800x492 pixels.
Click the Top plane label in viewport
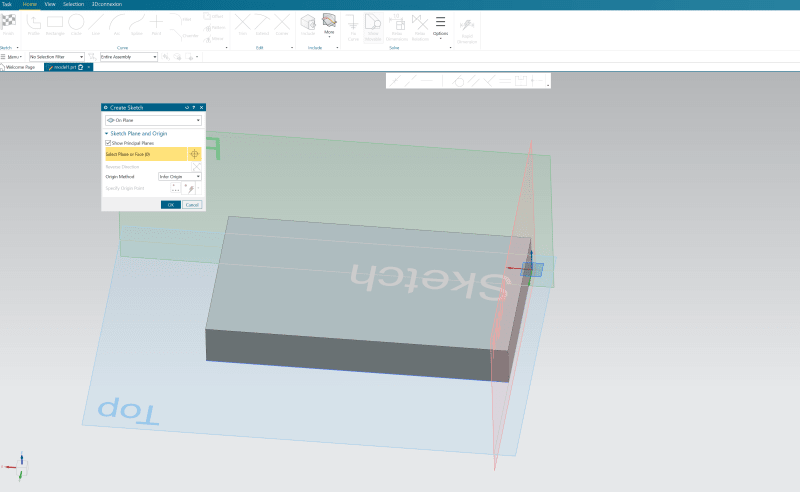pos(128,412)
